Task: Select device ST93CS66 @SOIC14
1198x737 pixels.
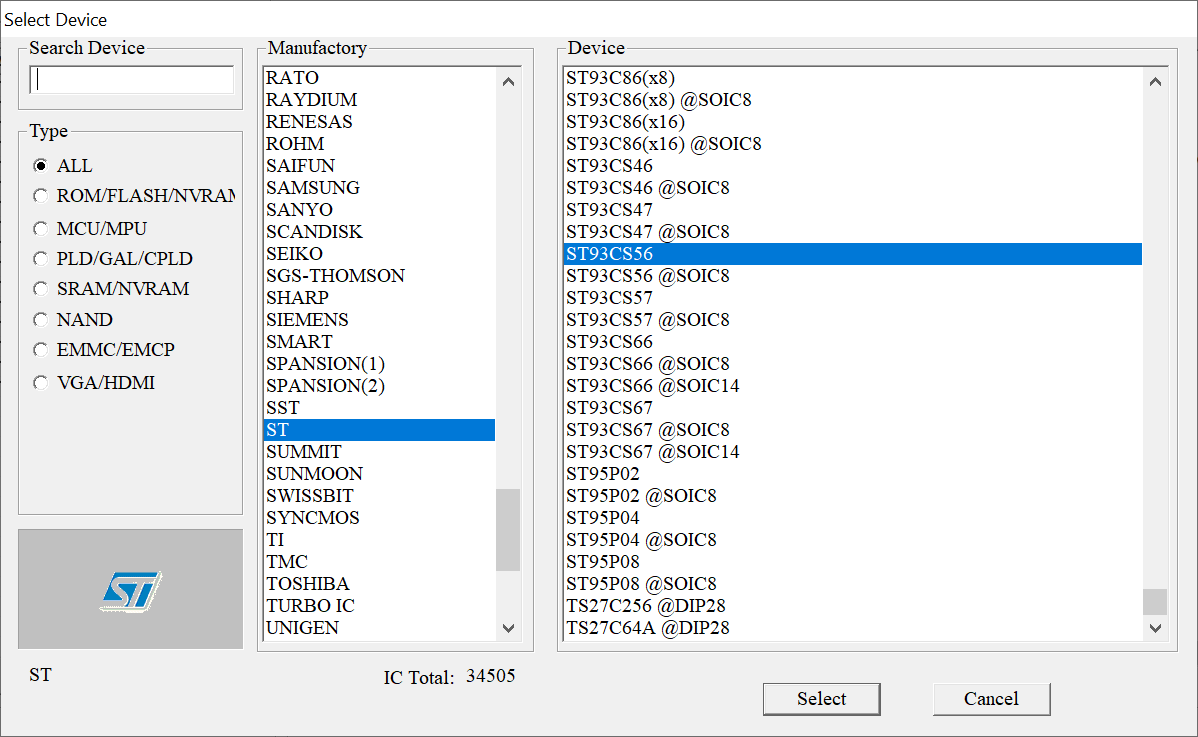Action: [853, 386]
